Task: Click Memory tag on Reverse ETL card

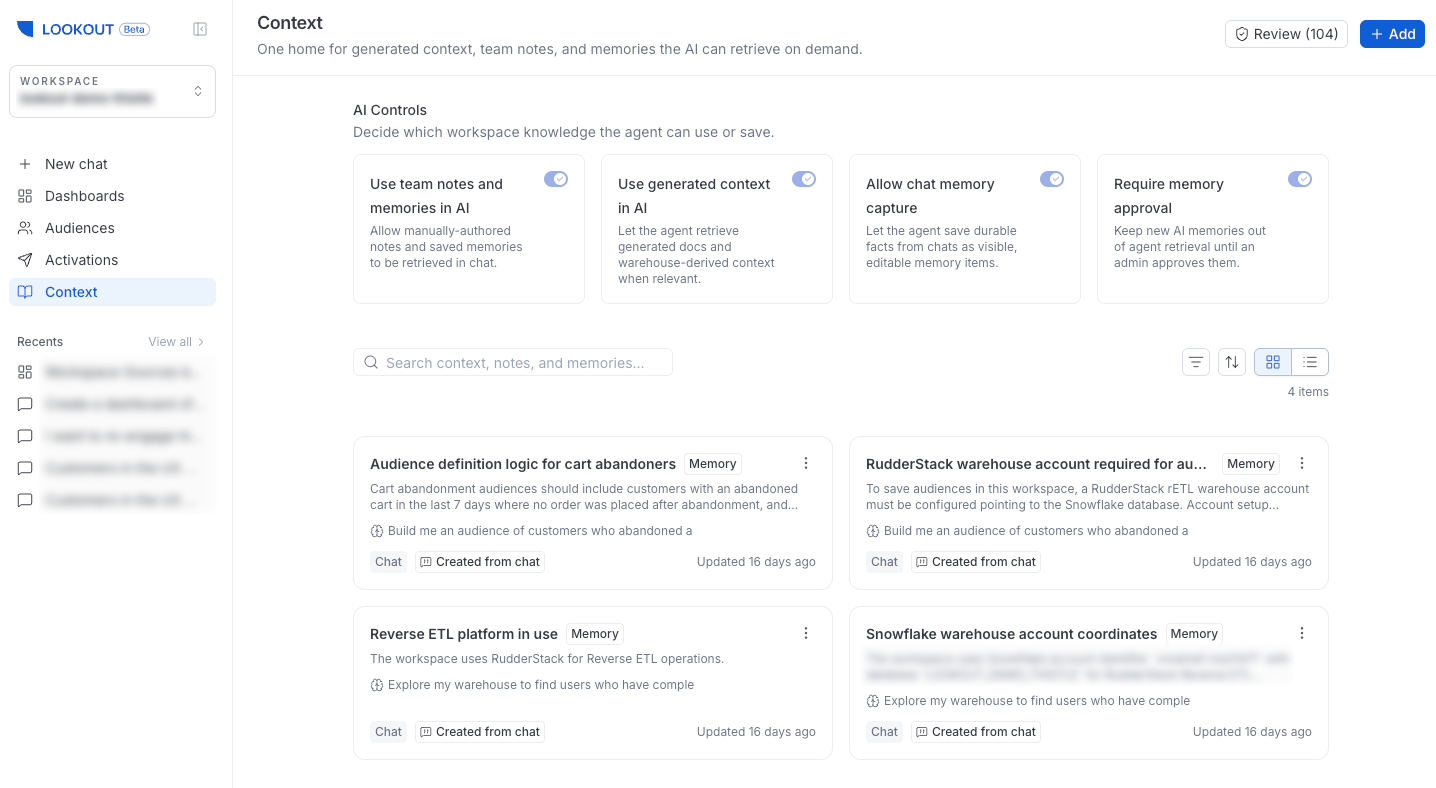Action: coord(595,634)
